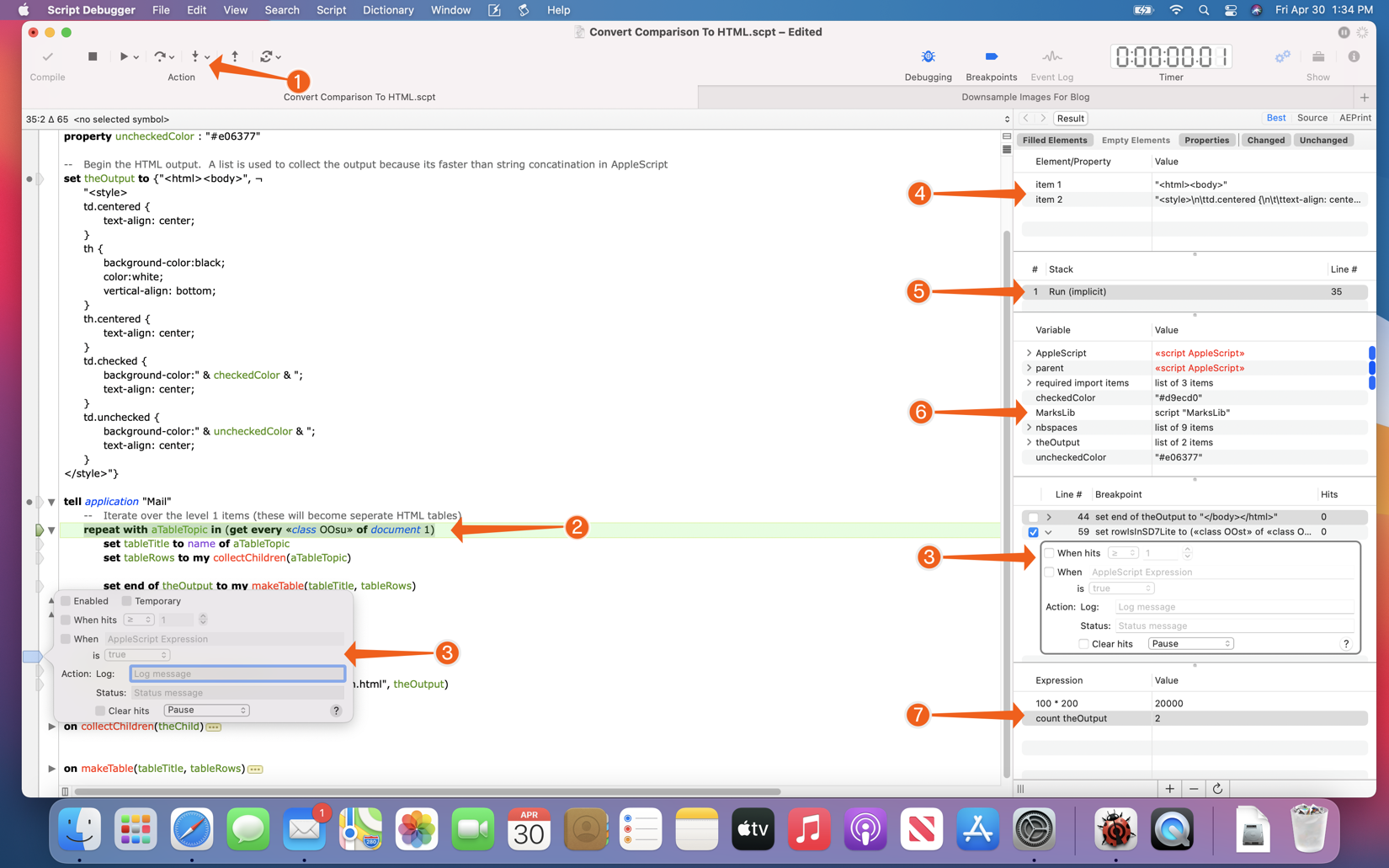Open the info inspector icon
Image resolution: width=1389 pixels, height=868 pixels.
point(1354,56)
